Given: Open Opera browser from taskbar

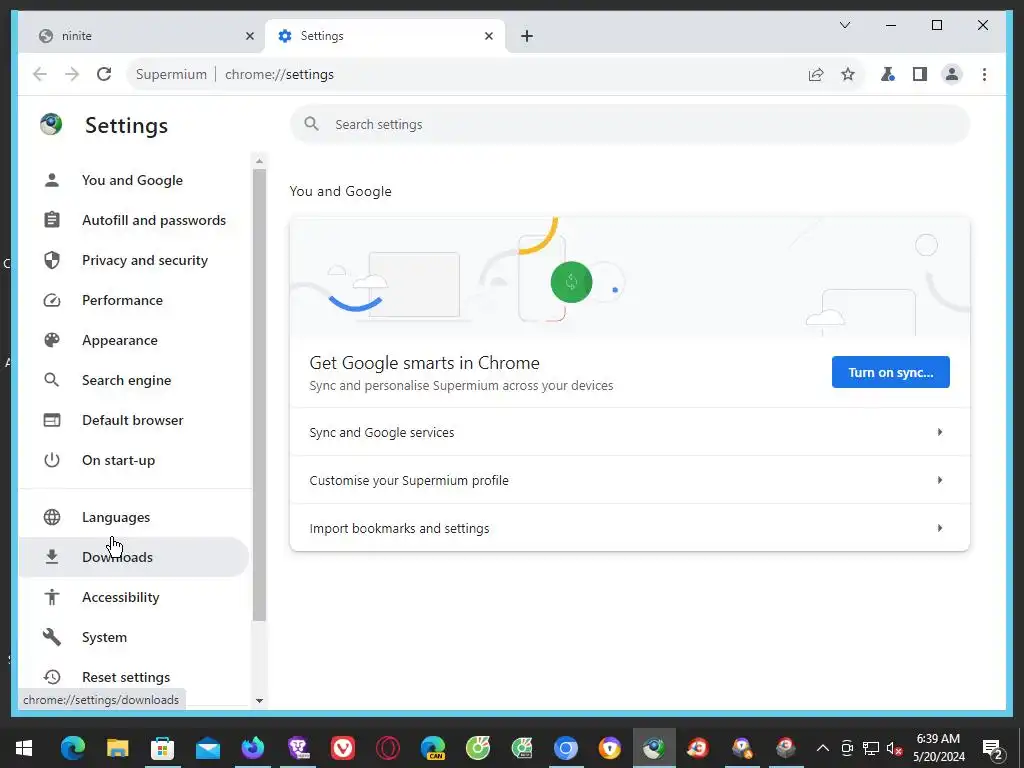Looking at the screenshot, I should click(x=388, y=748).
